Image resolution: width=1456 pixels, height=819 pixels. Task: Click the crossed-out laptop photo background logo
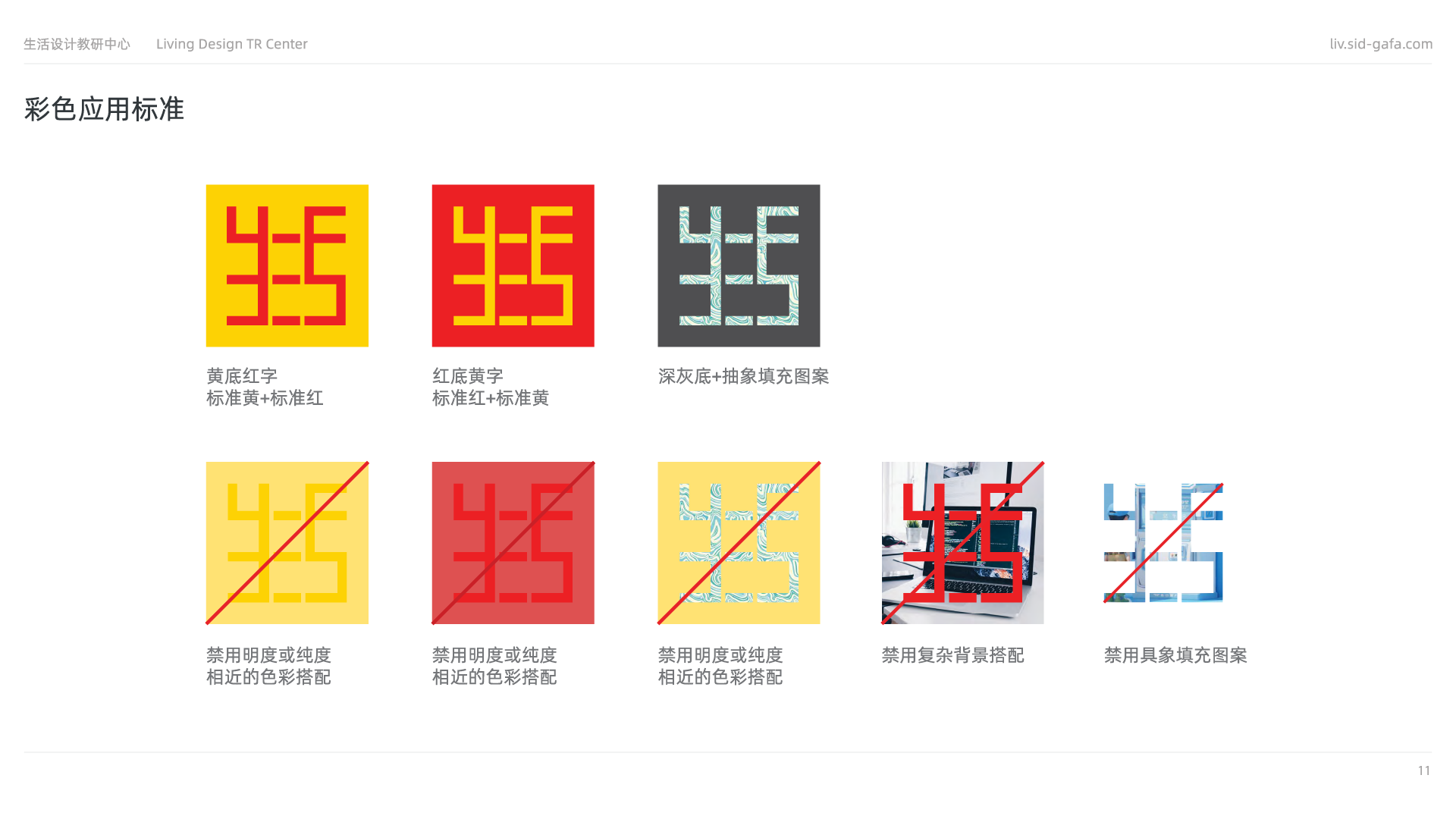(x=962, y=543)
